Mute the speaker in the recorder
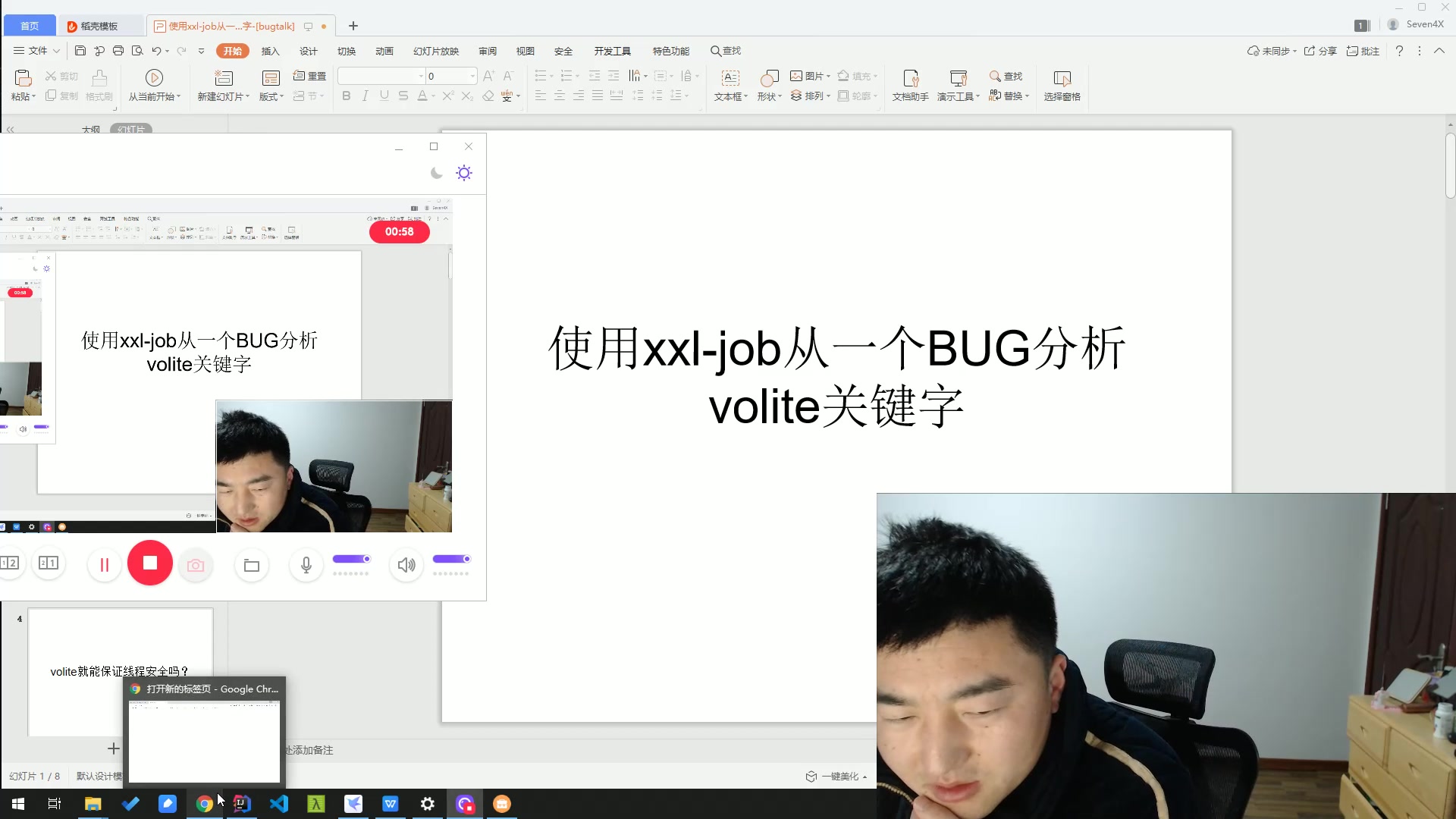The height and width of the screenshot is (819, 1456). pos(406,565)
